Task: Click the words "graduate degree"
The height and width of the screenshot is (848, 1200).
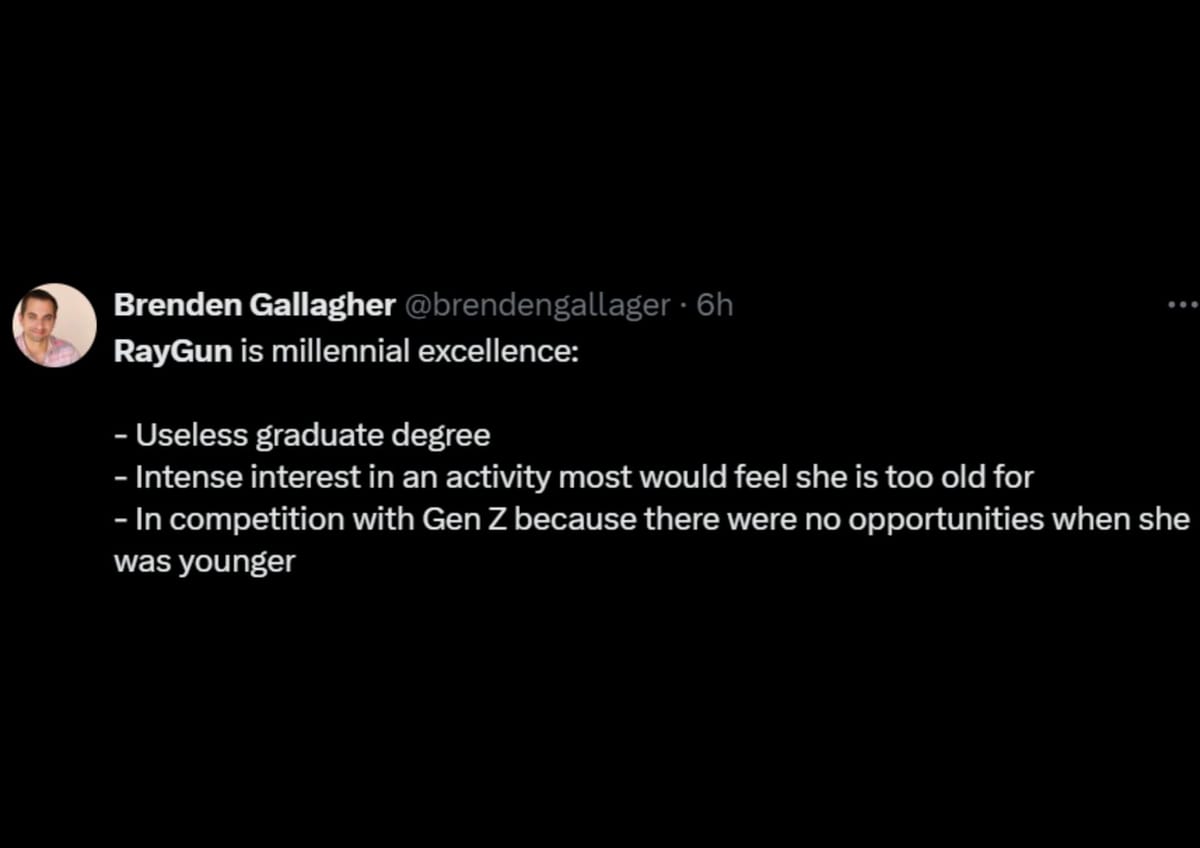Action: tap(374, 436)
